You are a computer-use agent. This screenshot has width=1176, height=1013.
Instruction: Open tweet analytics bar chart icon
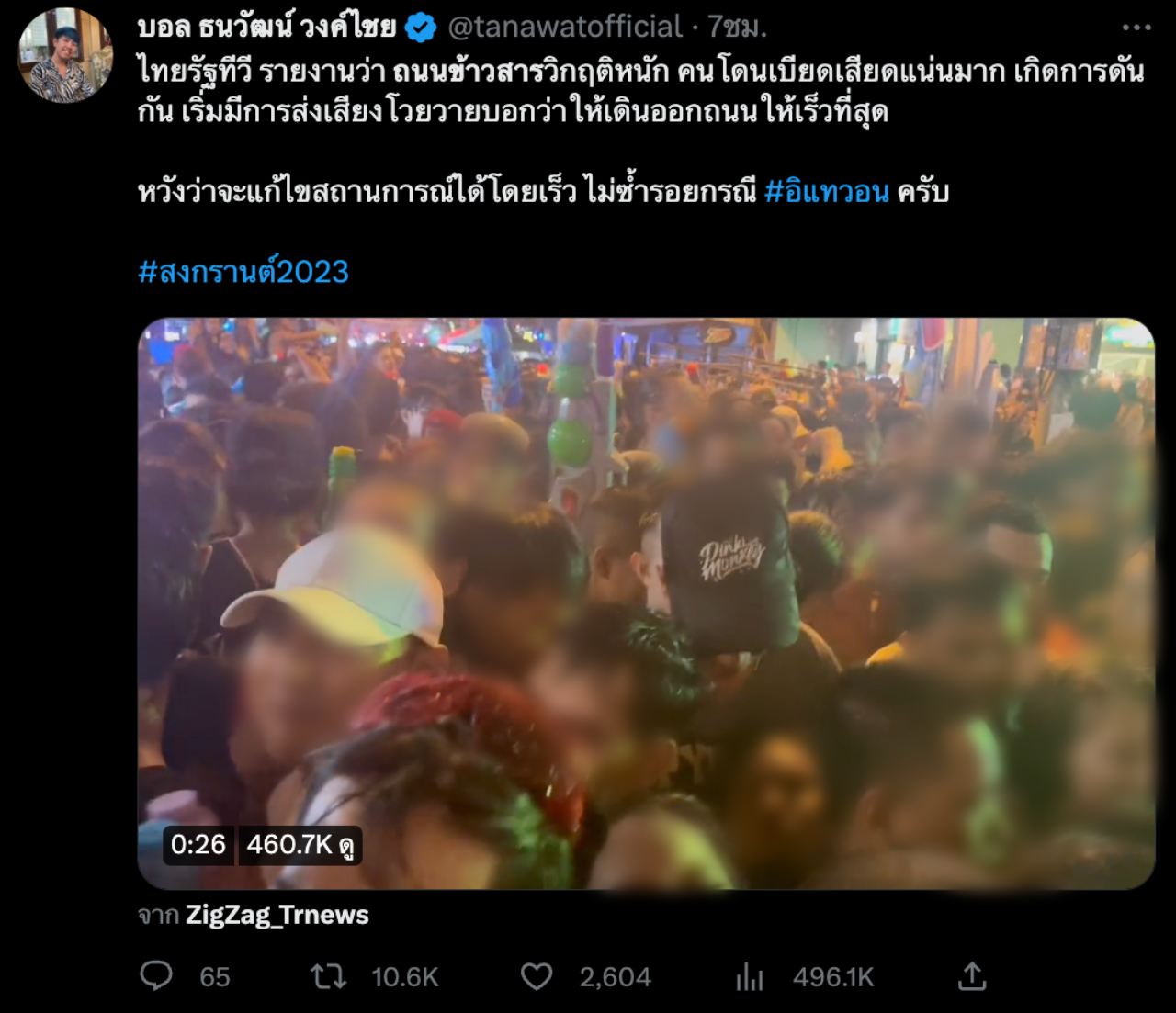tap(750, 976)
